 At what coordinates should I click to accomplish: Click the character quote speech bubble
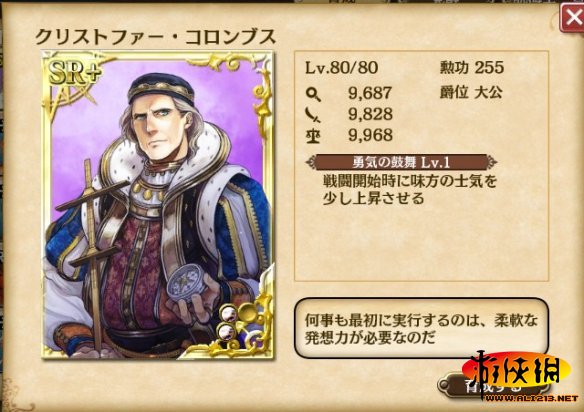pos(421,328)
